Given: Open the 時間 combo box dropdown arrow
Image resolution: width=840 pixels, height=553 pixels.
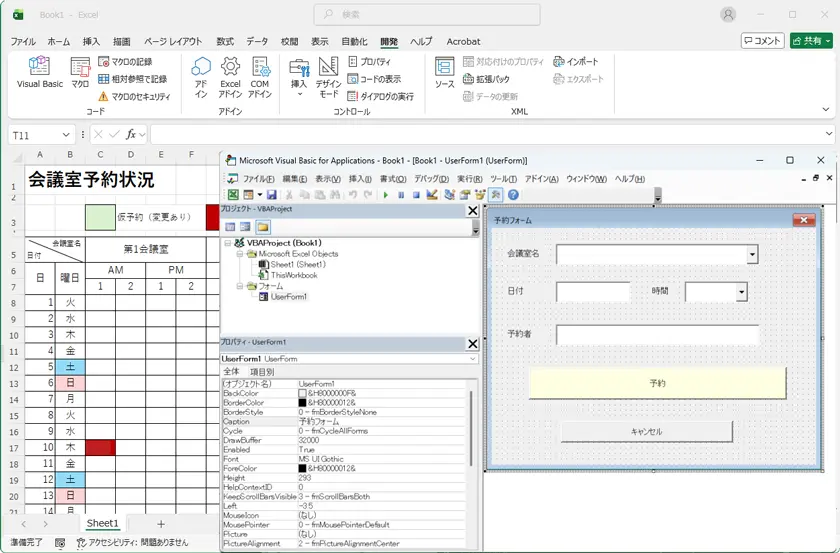Looking at the screenshot, I should [x=741, y=292].
